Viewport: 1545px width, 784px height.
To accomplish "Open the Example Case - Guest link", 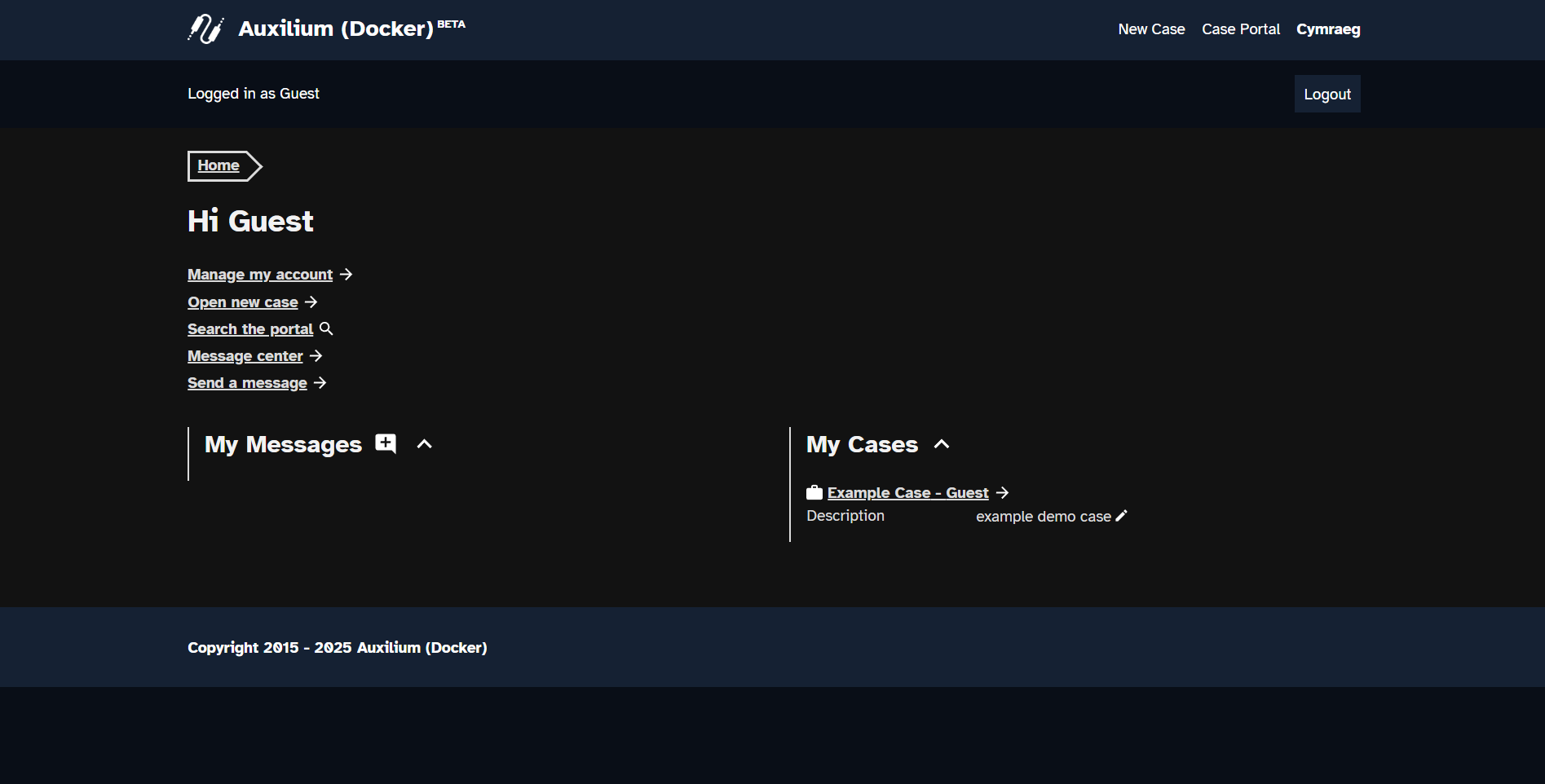I will (907, 492).
